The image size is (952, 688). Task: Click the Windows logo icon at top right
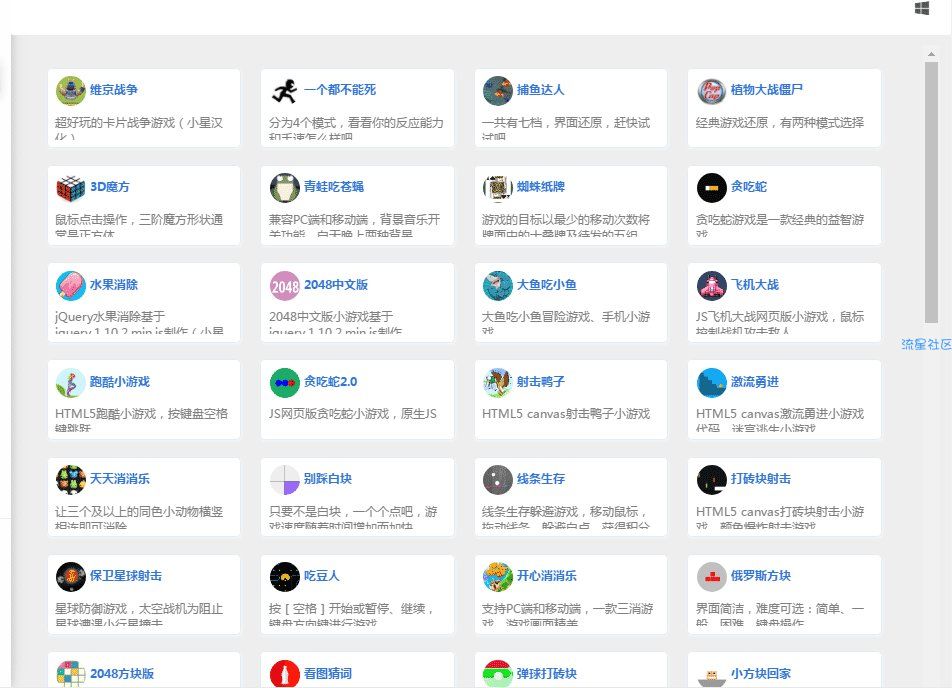click(x=922, y=9)
